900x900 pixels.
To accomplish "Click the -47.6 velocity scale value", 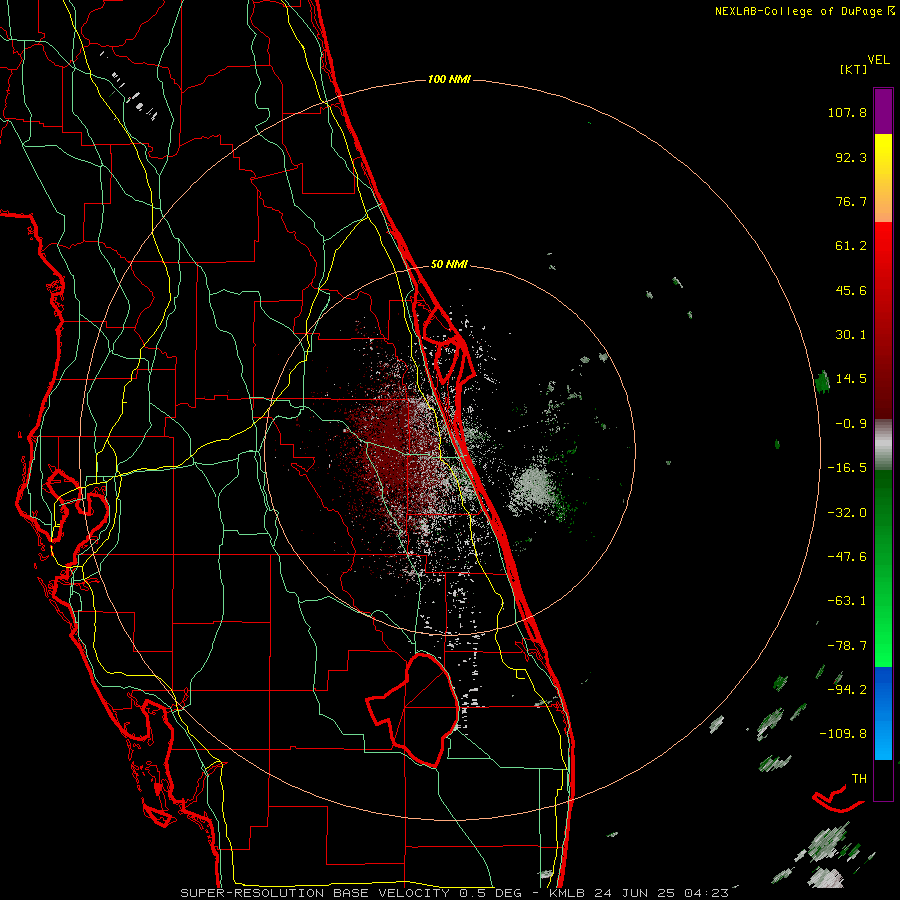I will 847,556.
